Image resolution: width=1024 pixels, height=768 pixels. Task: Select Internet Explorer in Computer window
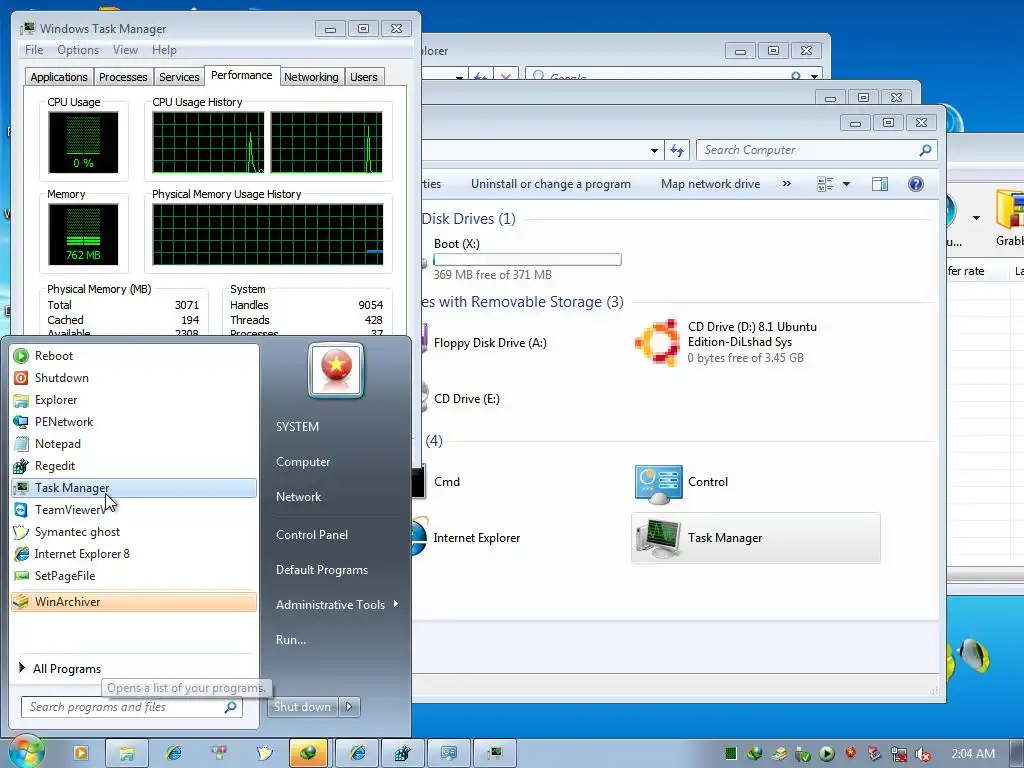click(477, 538)
